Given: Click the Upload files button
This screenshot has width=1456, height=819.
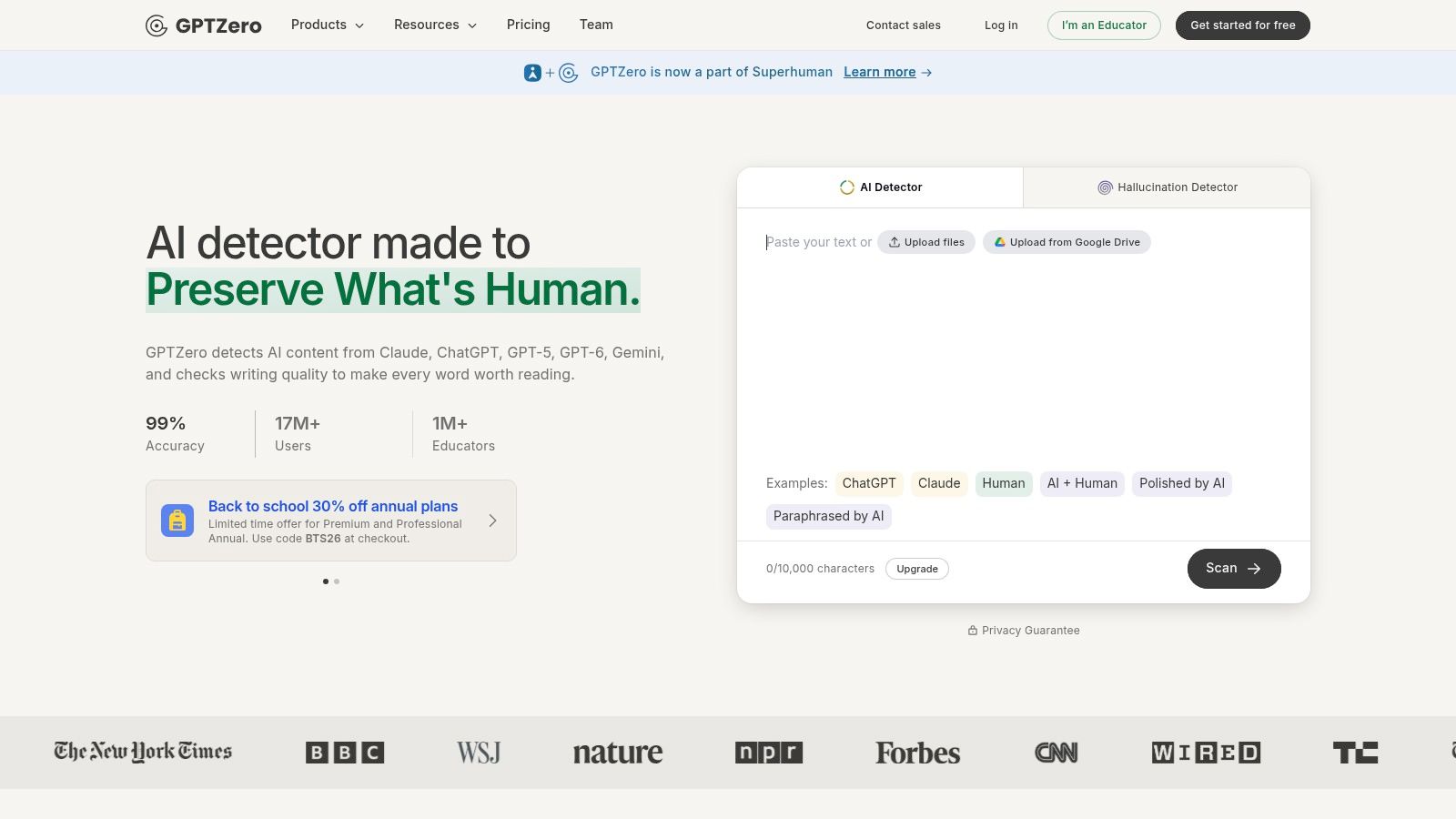Looking at the screenshot, I should pos(926,242).
